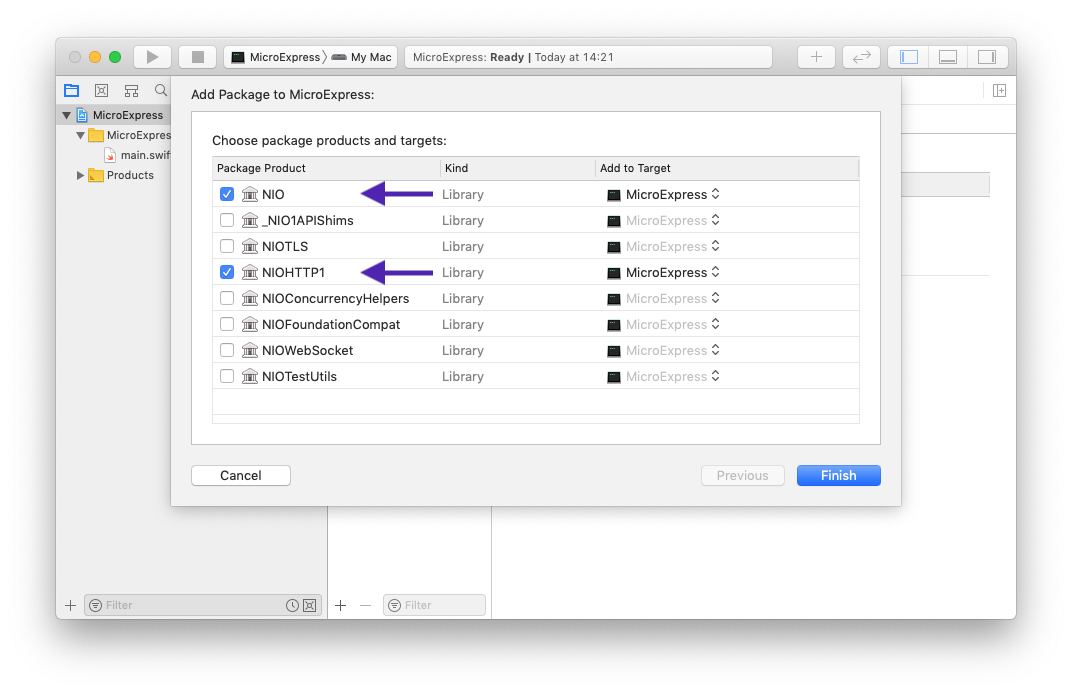1072x693 pixels.
Task: Cancel adding the package
Action: pyautogui.click(x=241, y=475)
